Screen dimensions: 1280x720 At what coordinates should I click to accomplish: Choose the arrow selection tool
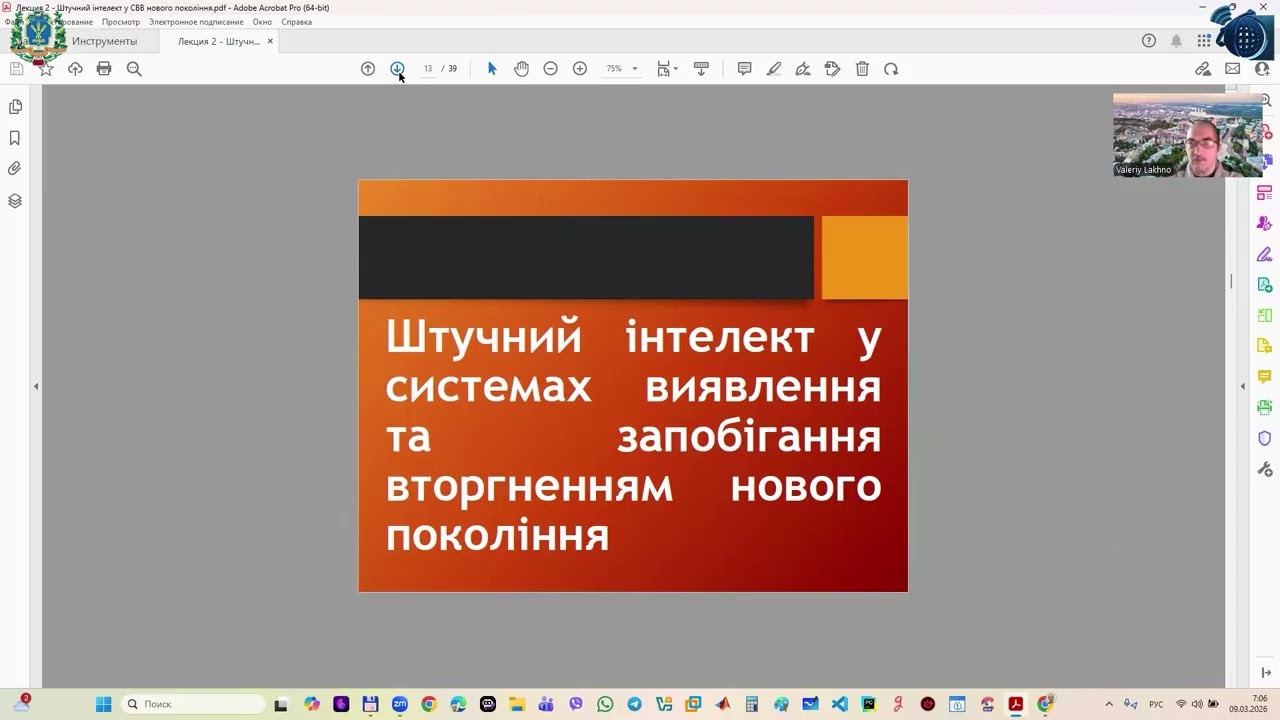click(x=492, y=69)
